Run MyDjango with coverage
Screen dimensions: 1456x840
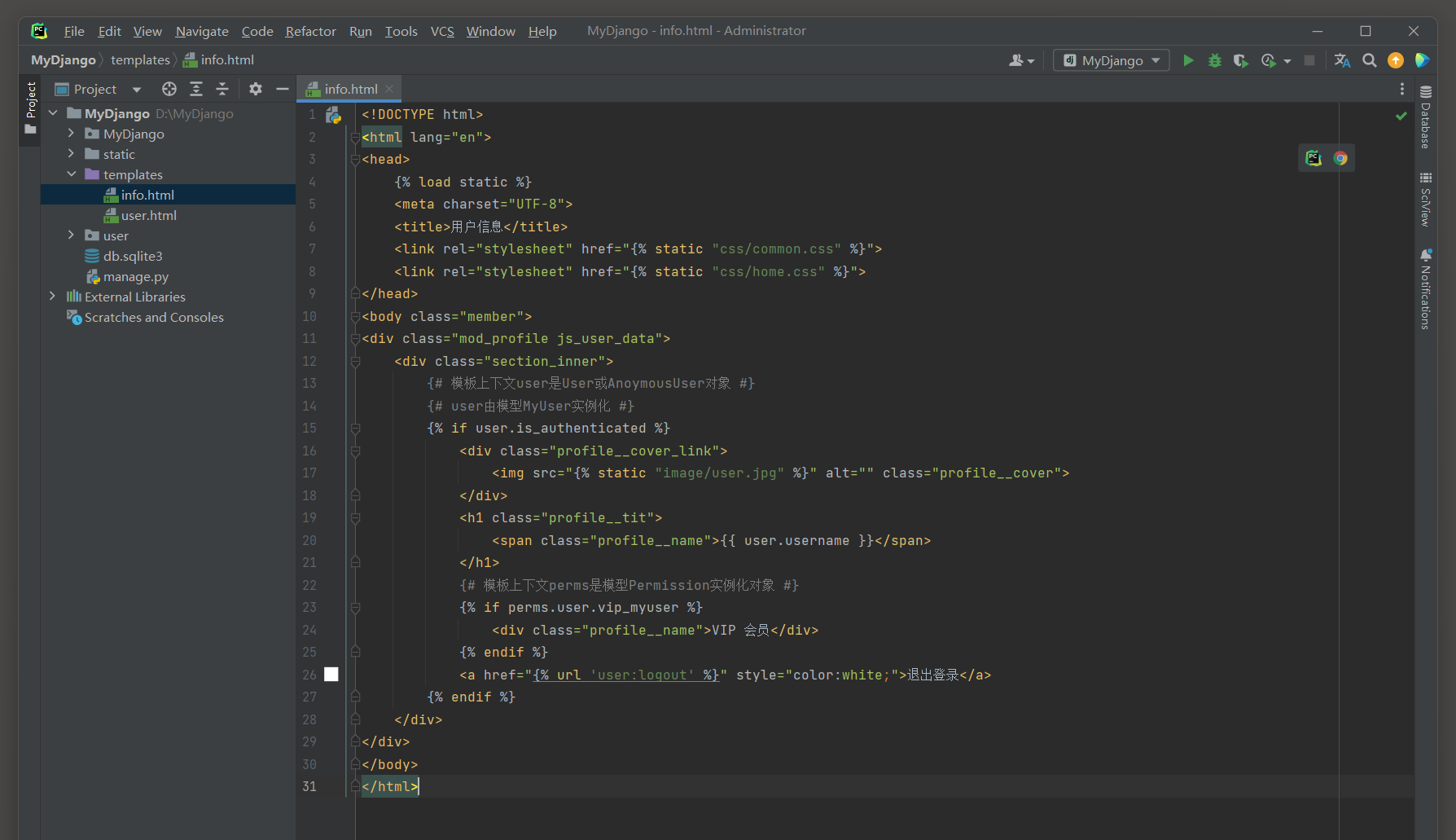[1240, 60]
